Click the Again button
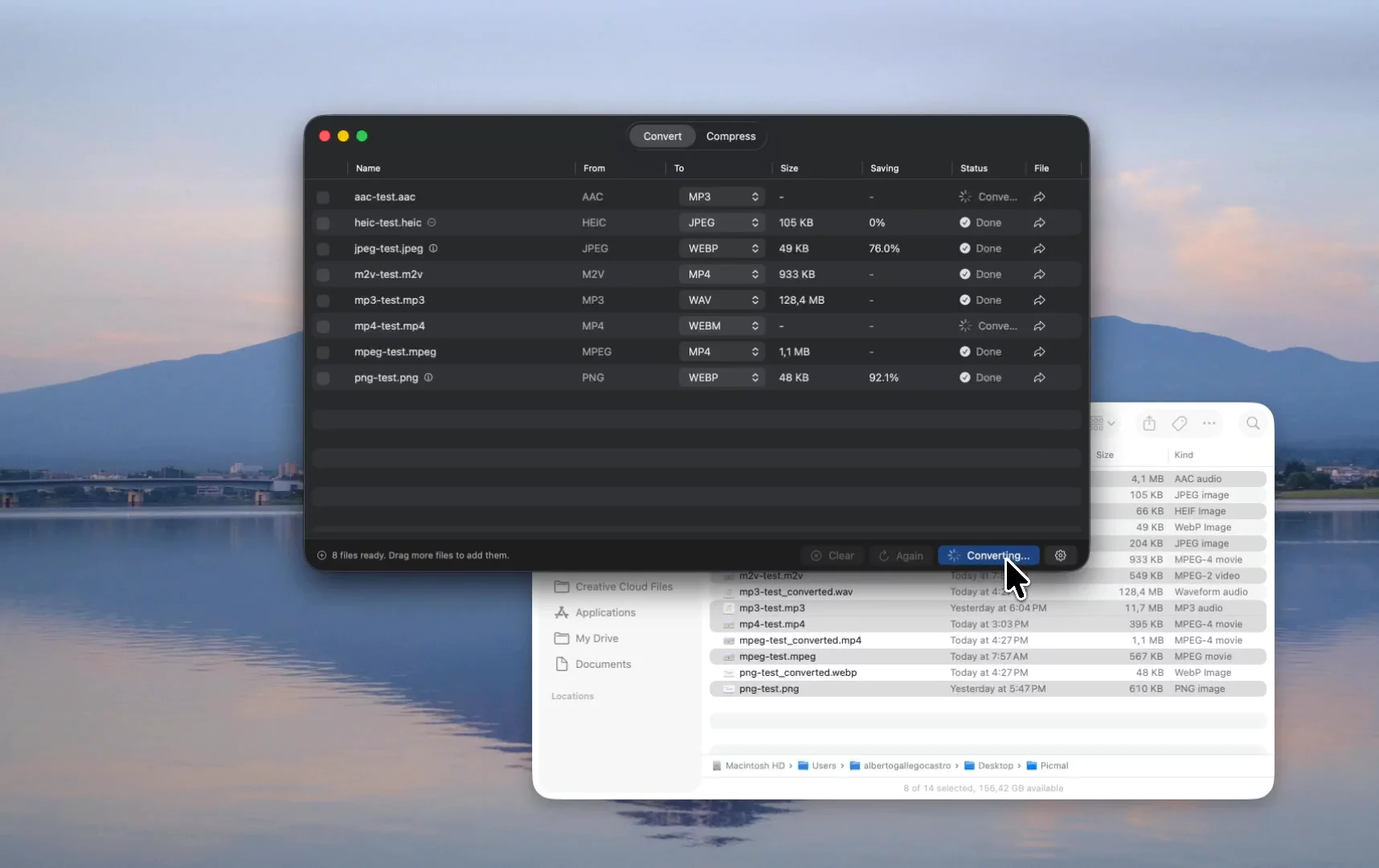Screen dimensions: 1379x868 coord(901,555)
